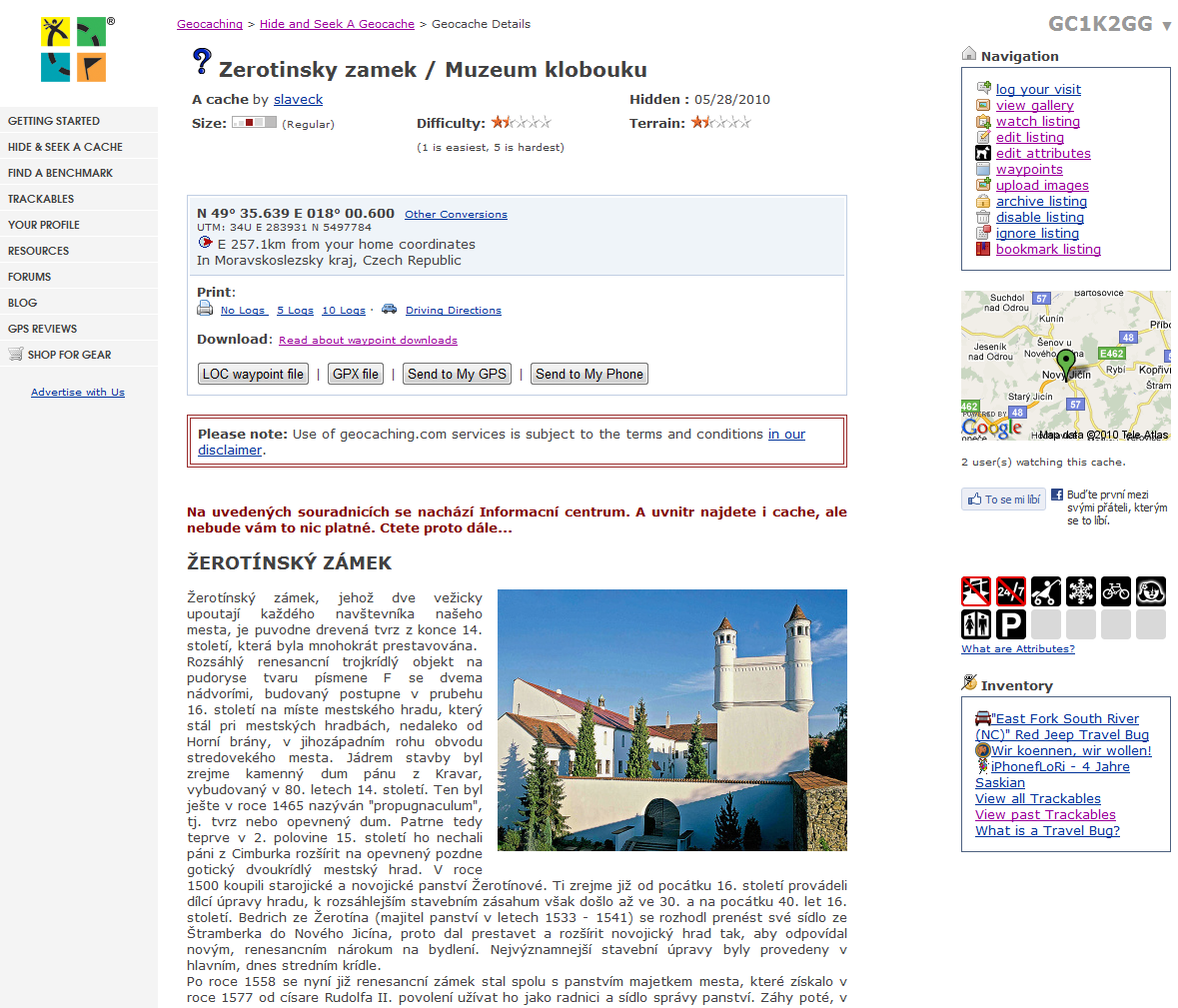Click the Google map preview

1066,366
